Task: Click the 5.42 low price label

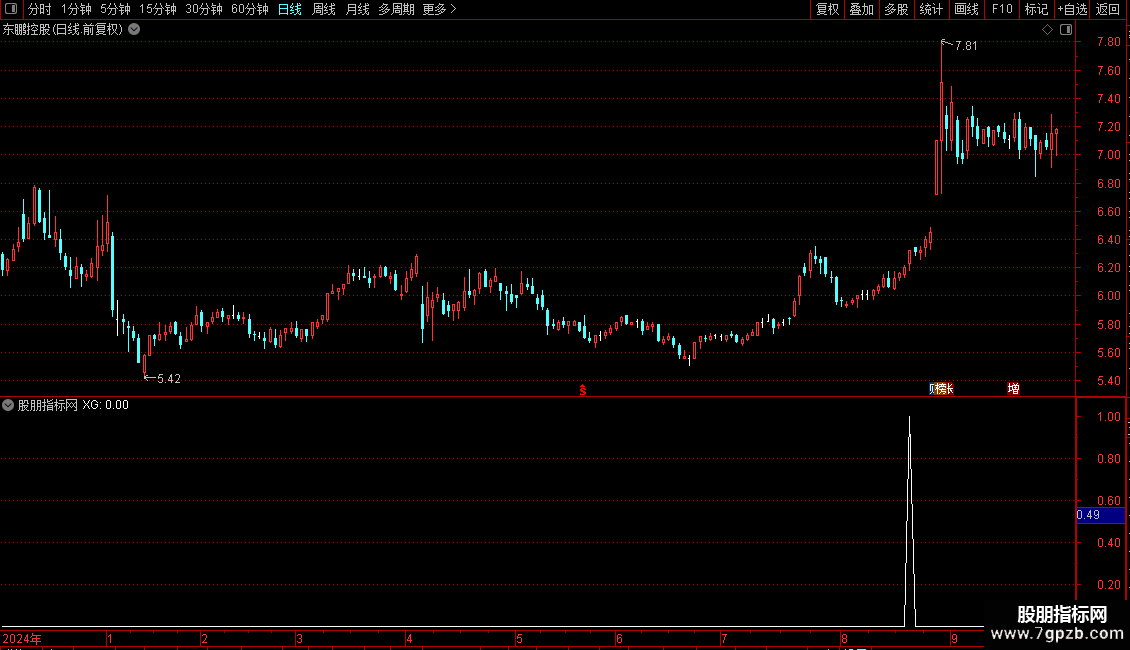Action: (169, 378)
